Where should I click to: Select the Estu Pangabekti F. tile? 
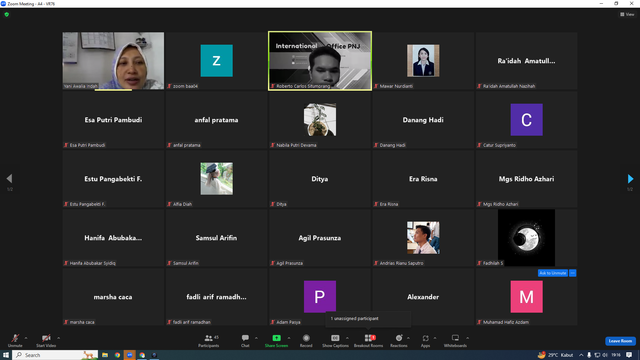(113, 179)
